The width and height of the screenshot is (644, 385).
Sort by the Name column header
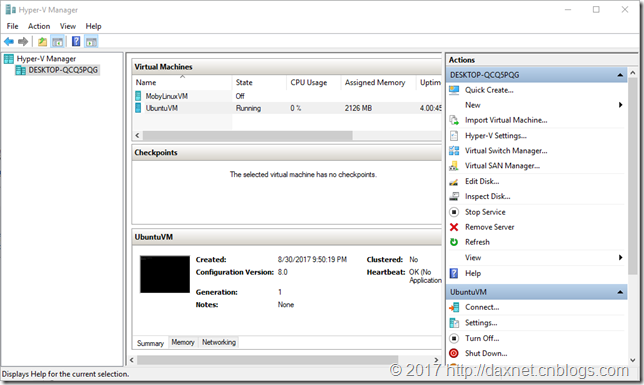coord(182,83)
